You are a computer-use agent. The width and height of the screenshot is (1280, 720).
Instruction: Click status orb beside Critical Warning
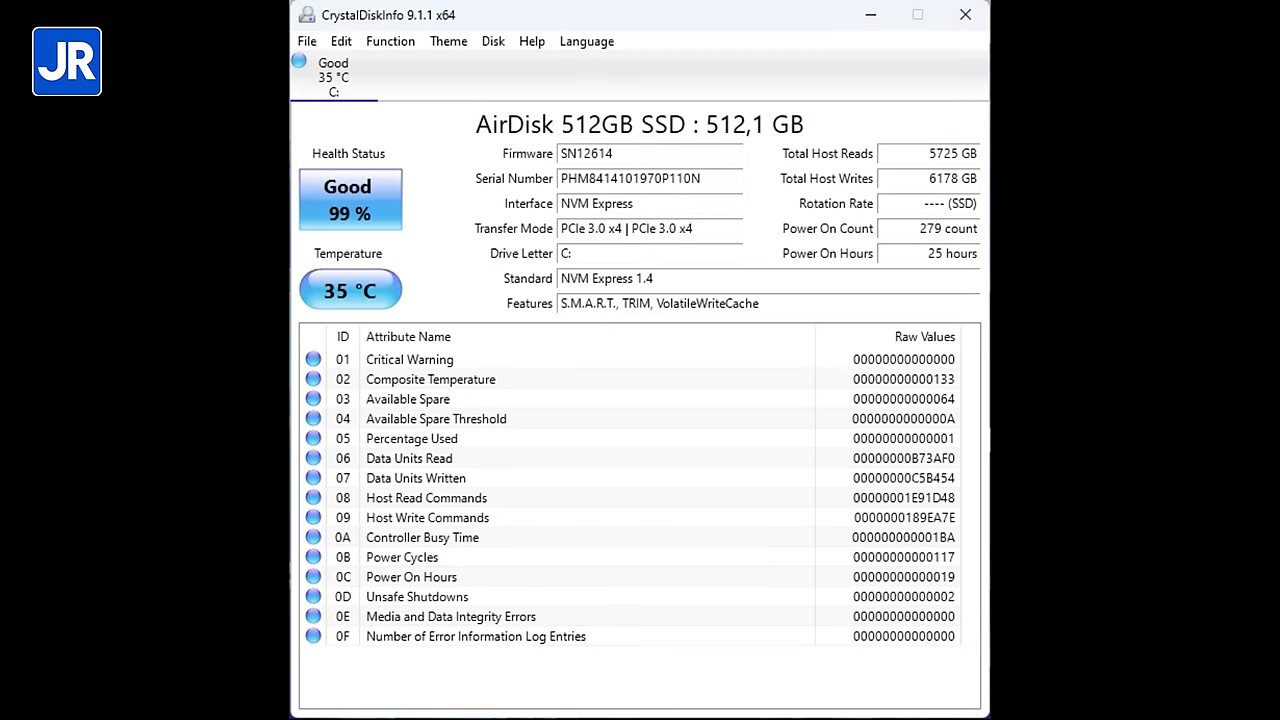pyautogui.click(x=313, y=359)
